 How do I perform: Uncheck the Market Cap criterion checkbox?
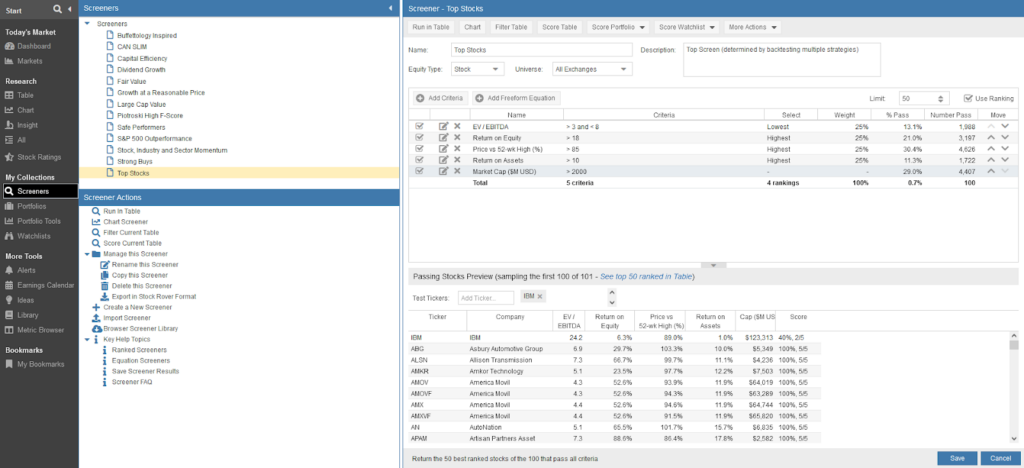click(420, 171)
